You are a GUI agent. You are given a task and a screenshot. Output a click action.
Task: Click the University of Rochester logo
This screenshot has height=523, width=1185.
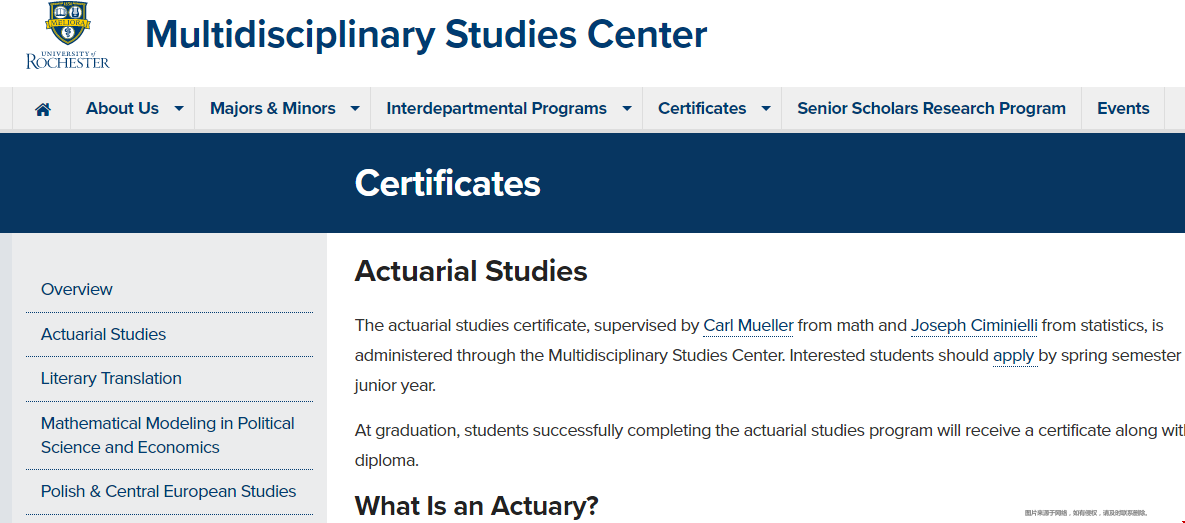tap(68, 36)
